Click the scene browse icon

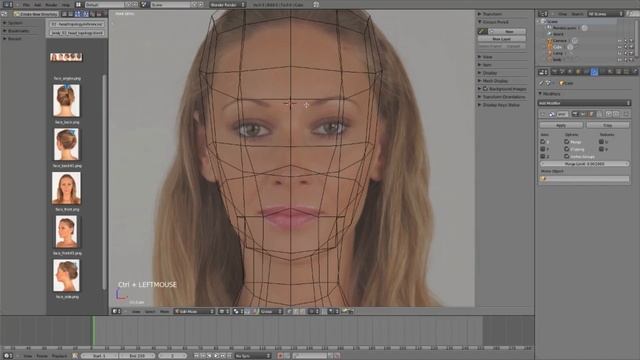tap(144, 4)
